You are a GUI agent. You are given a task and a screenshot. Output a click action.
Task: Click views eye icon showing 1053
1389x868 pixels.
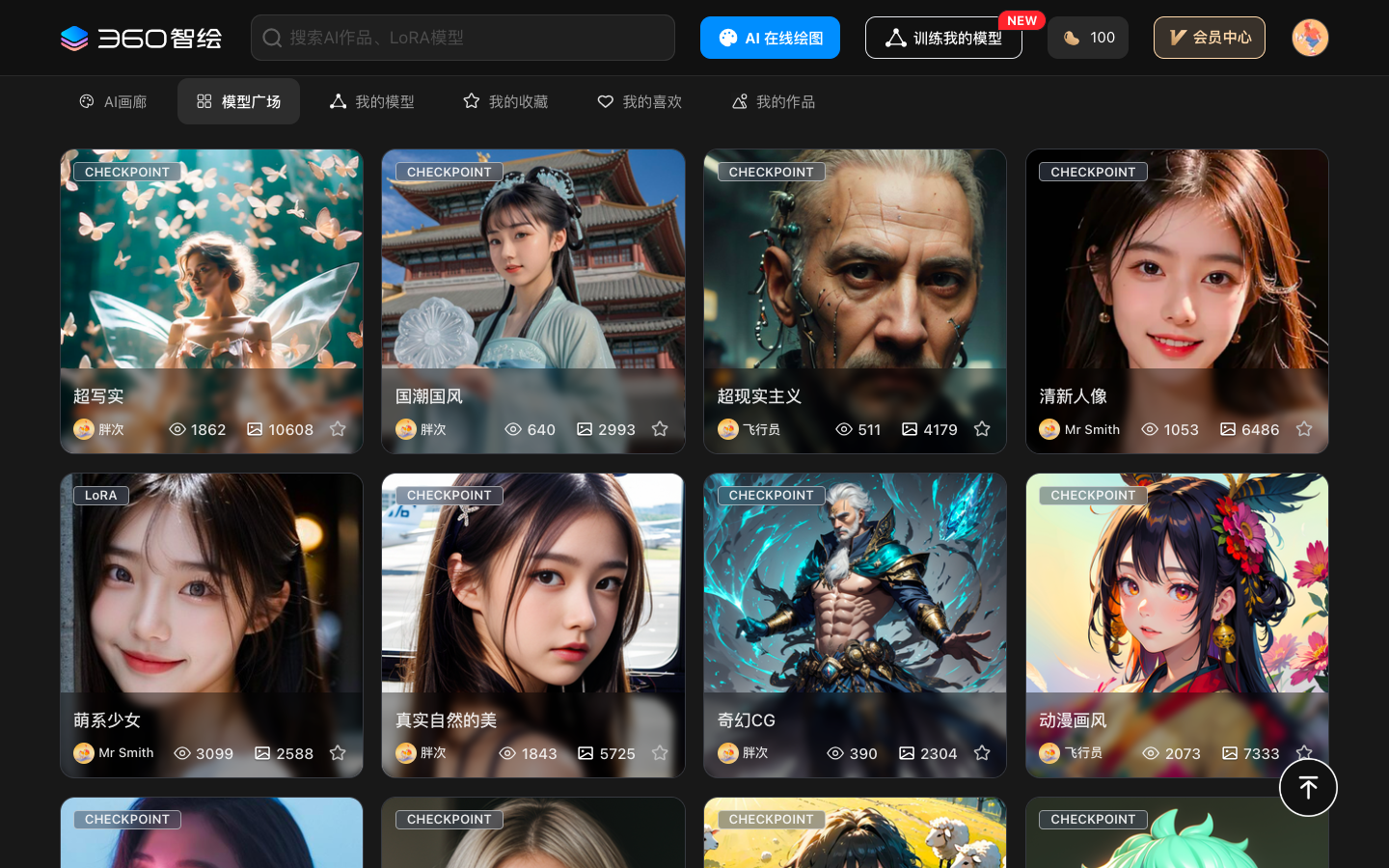[x=1150, y=429]
